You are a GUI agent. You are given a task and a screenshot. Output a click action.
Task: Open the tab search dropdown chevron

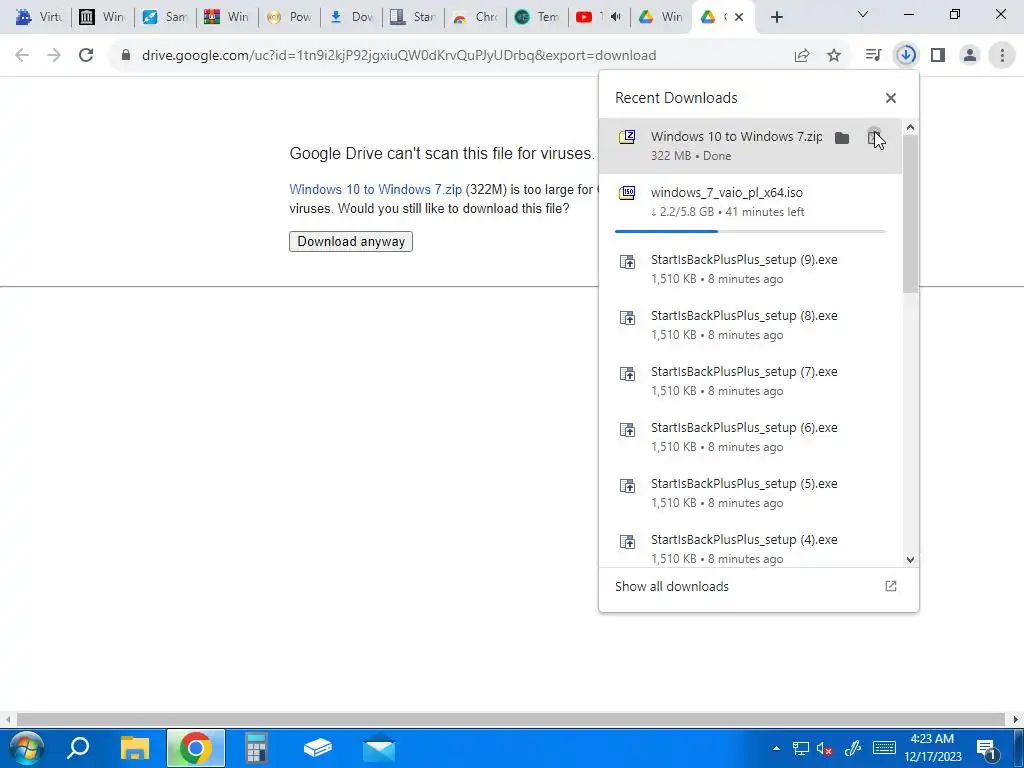tap(863, 14)
